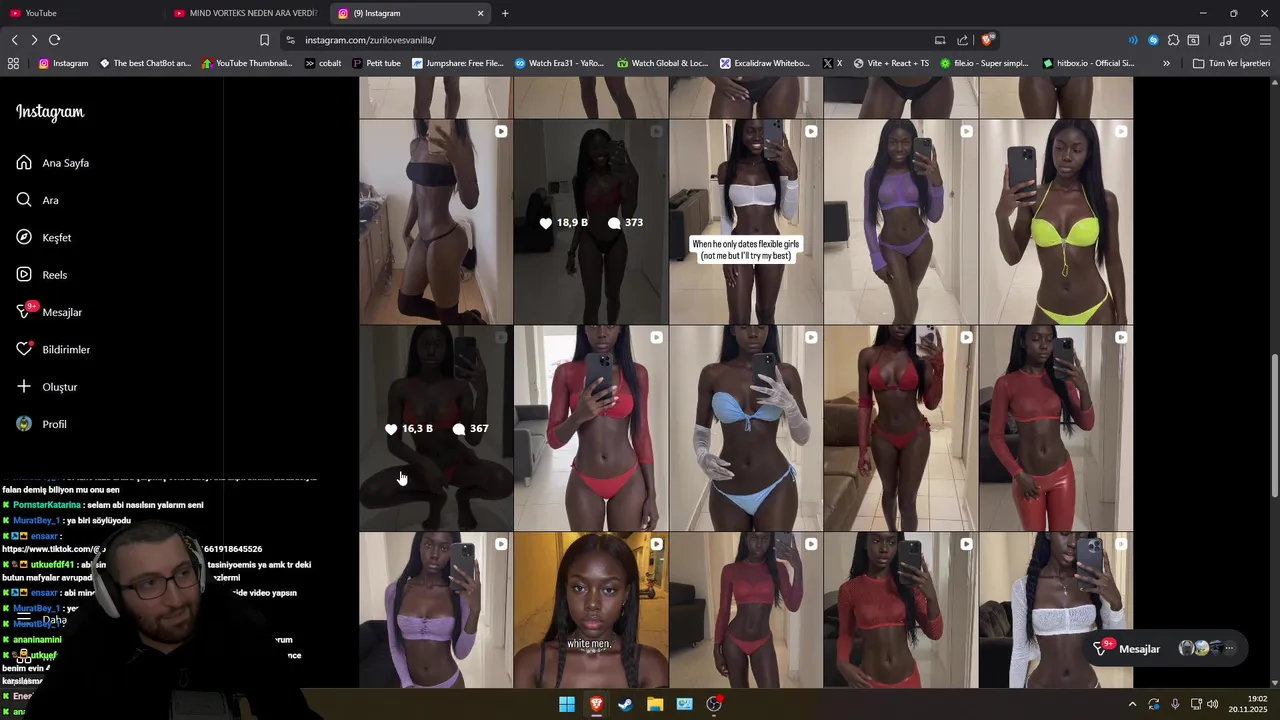1280x720 pixels.
Task: Click Oluştur to create a post
Action: (x=47, y=387)
